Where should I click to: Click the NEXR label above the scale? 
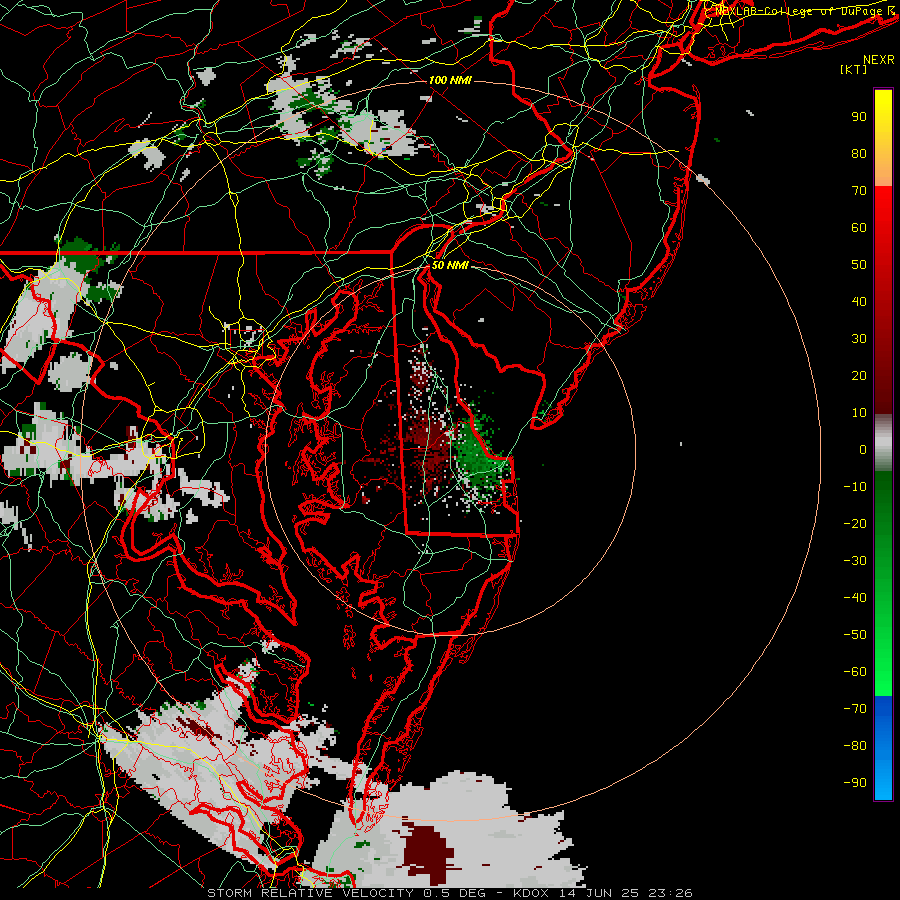(x=878, y=60)
